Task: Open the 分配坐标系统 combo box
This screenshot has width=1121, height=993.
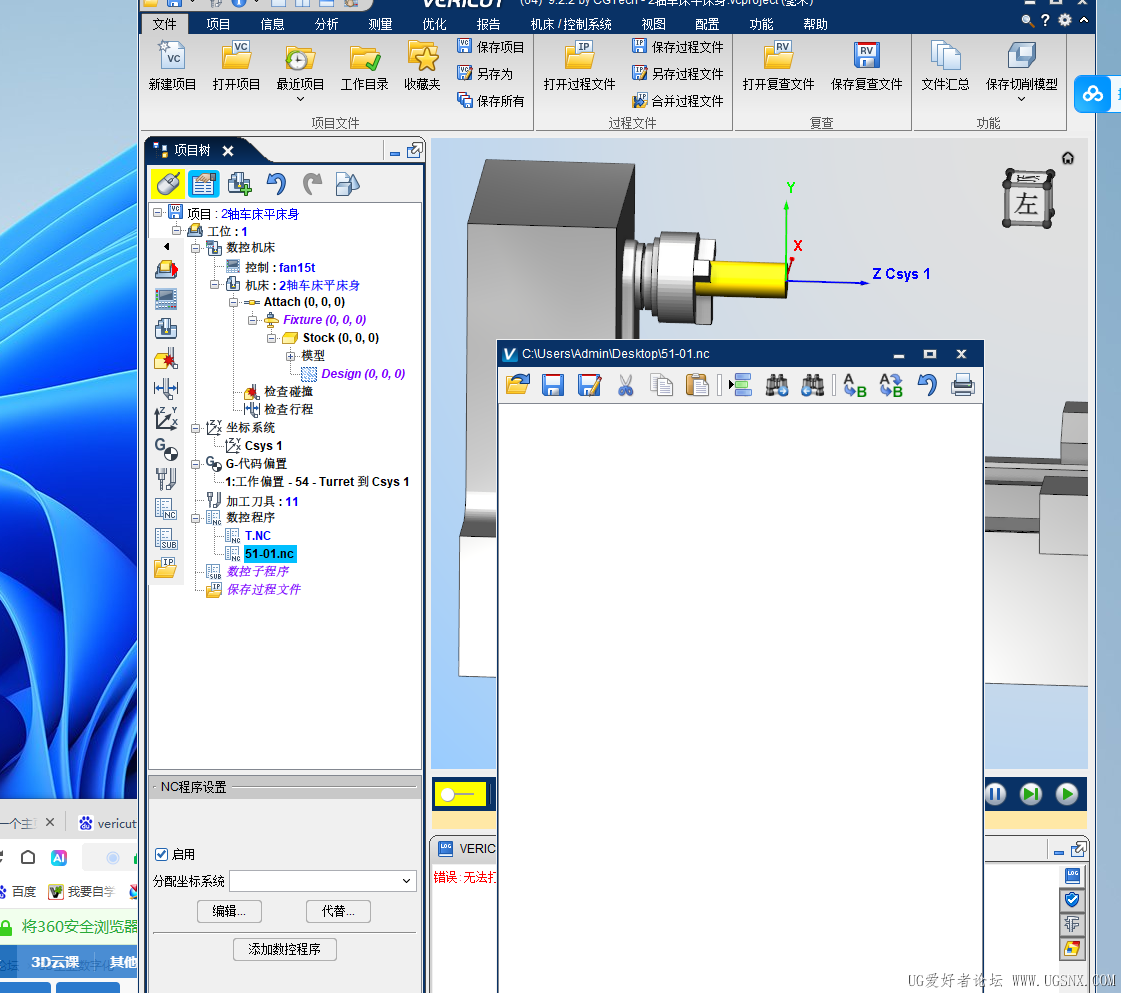Action: coord(322,881)
